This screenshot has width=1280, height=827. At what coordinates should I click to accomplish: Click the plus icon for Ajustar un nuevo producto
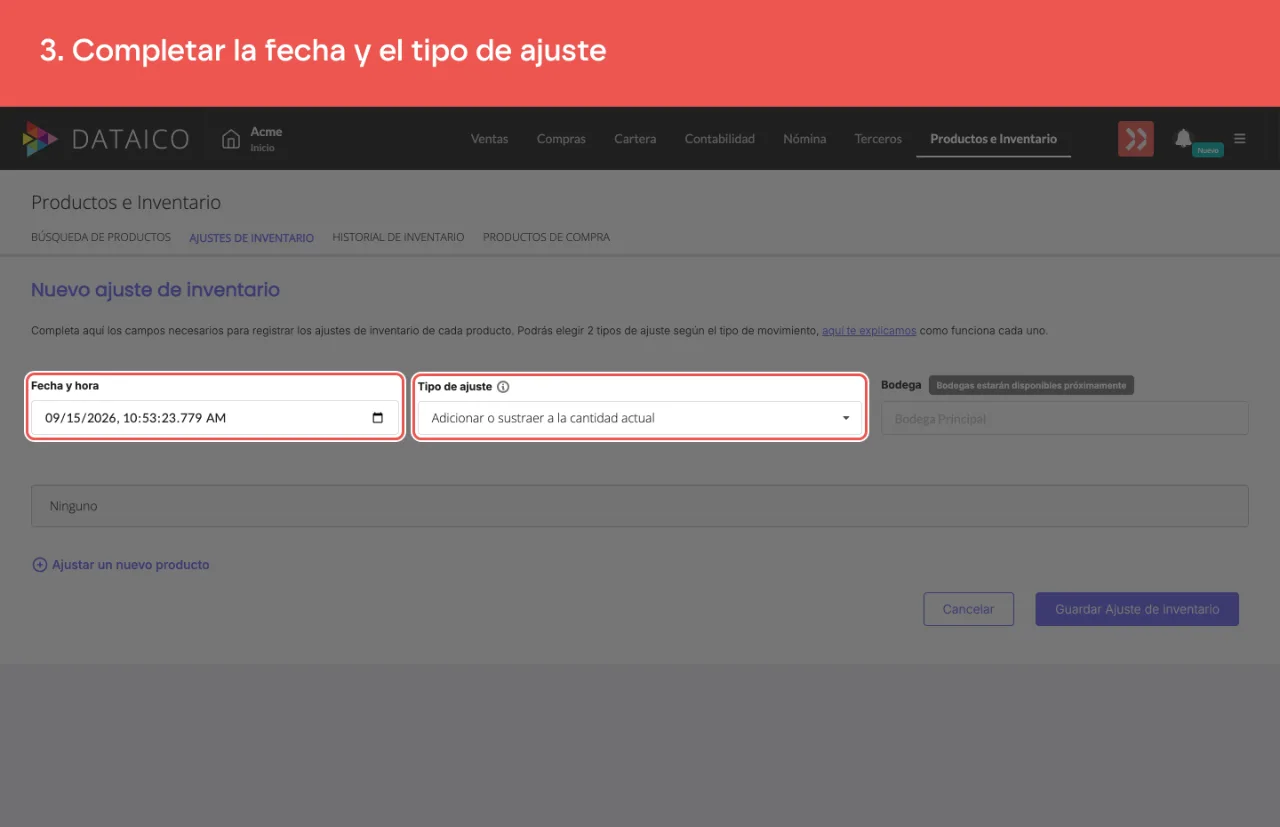pos(40,565)
